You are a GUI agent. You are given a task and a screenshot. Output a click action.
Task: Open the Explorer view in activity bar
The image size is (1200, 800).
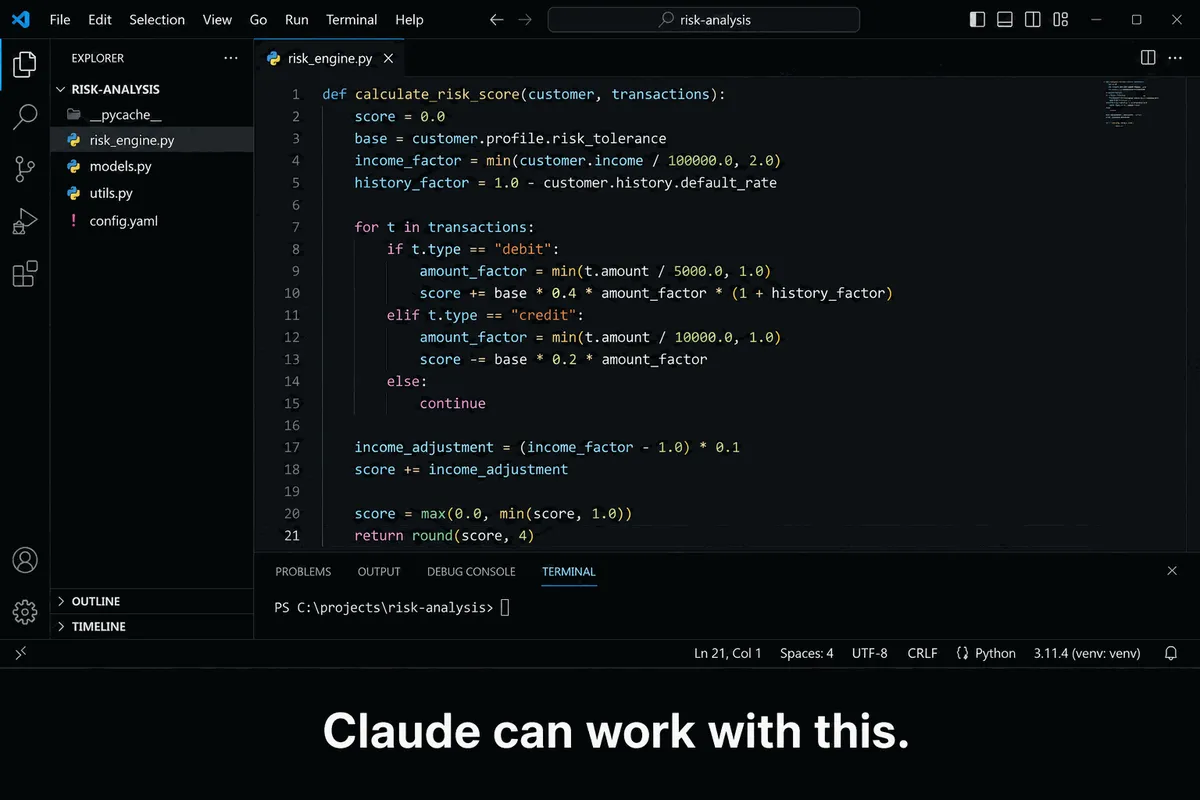[25, 65]
